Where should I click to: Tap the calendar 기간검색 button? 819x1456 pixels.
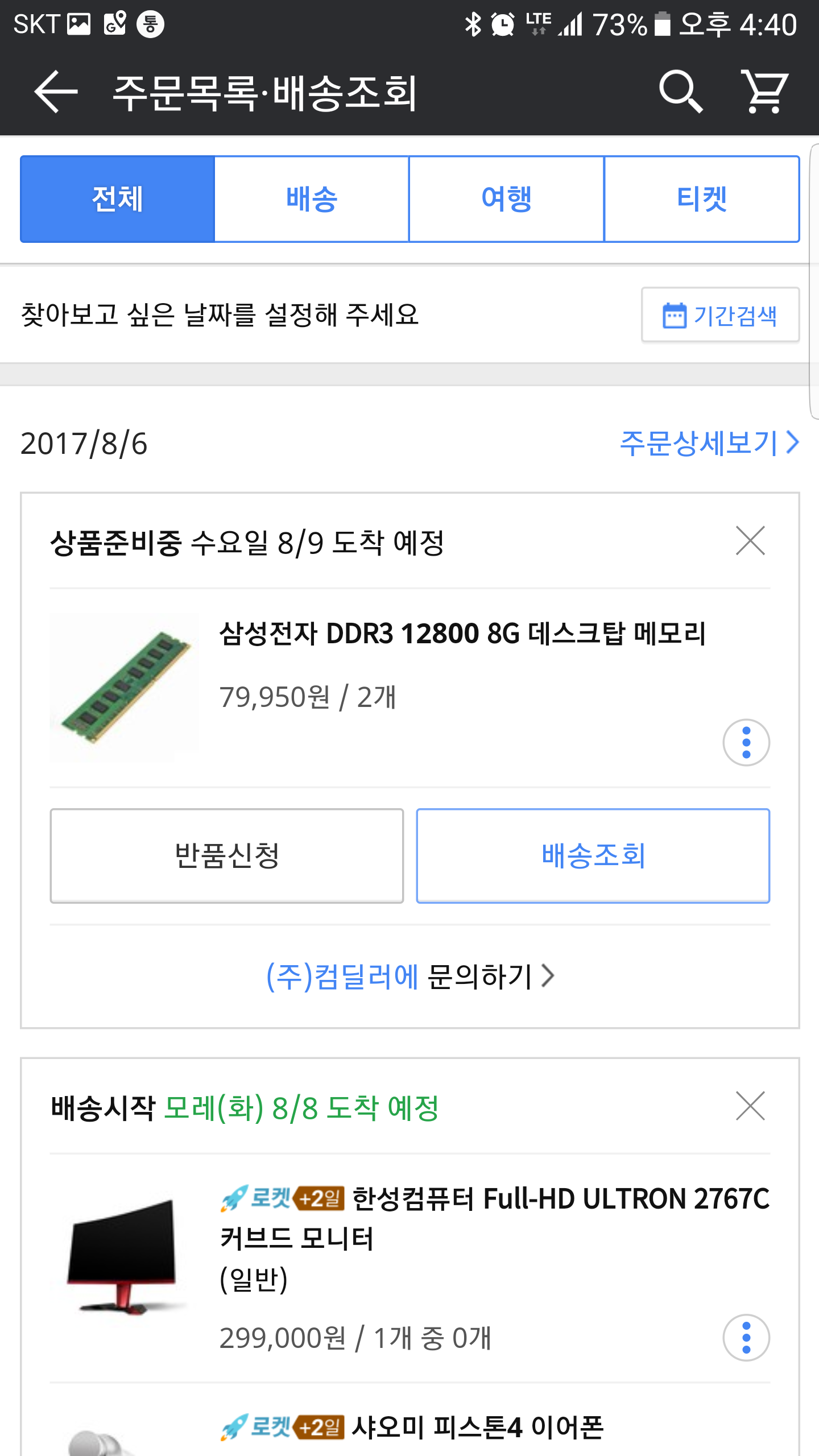(720, 315)
